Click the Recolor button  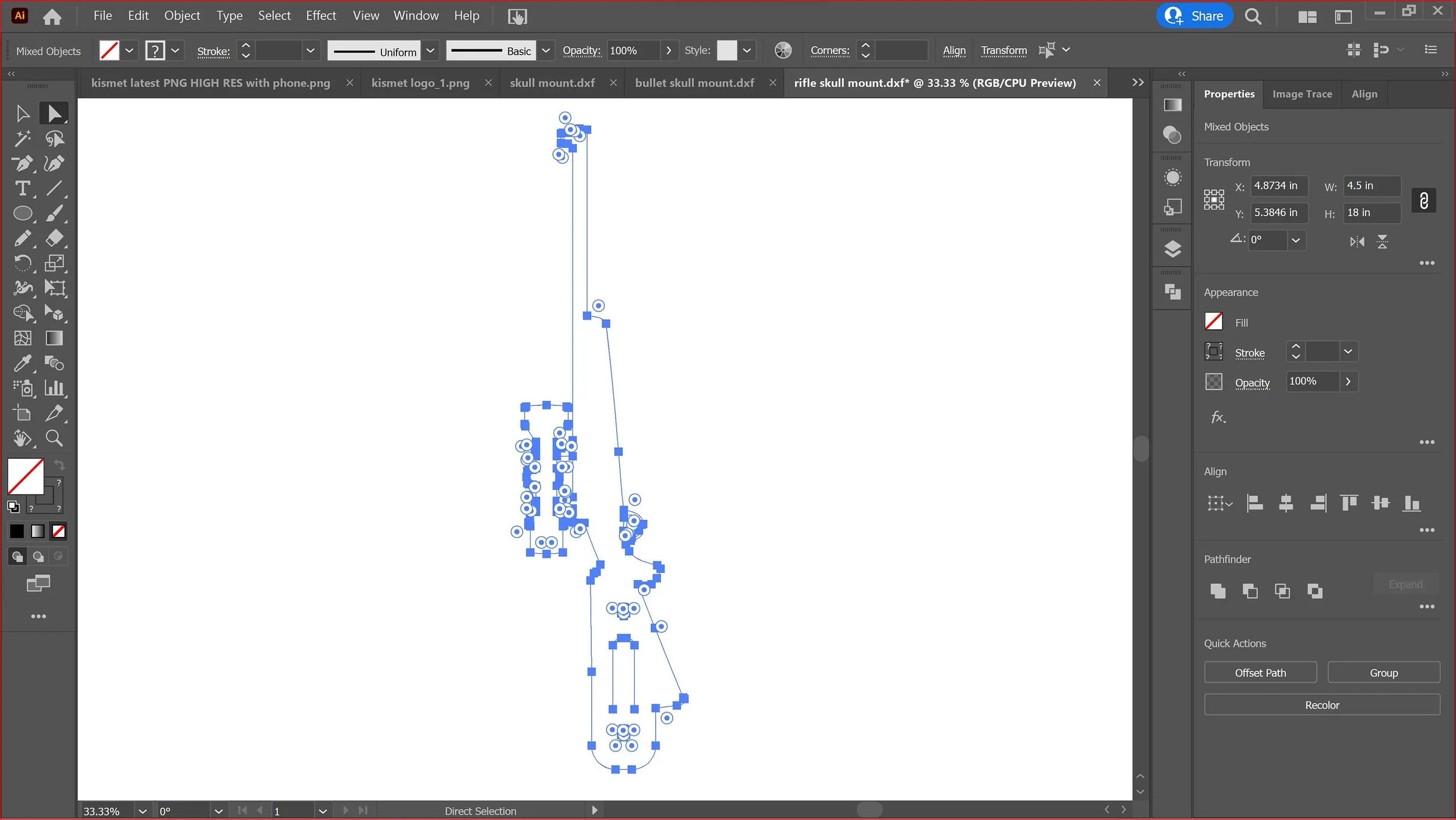pos(1321,705)
